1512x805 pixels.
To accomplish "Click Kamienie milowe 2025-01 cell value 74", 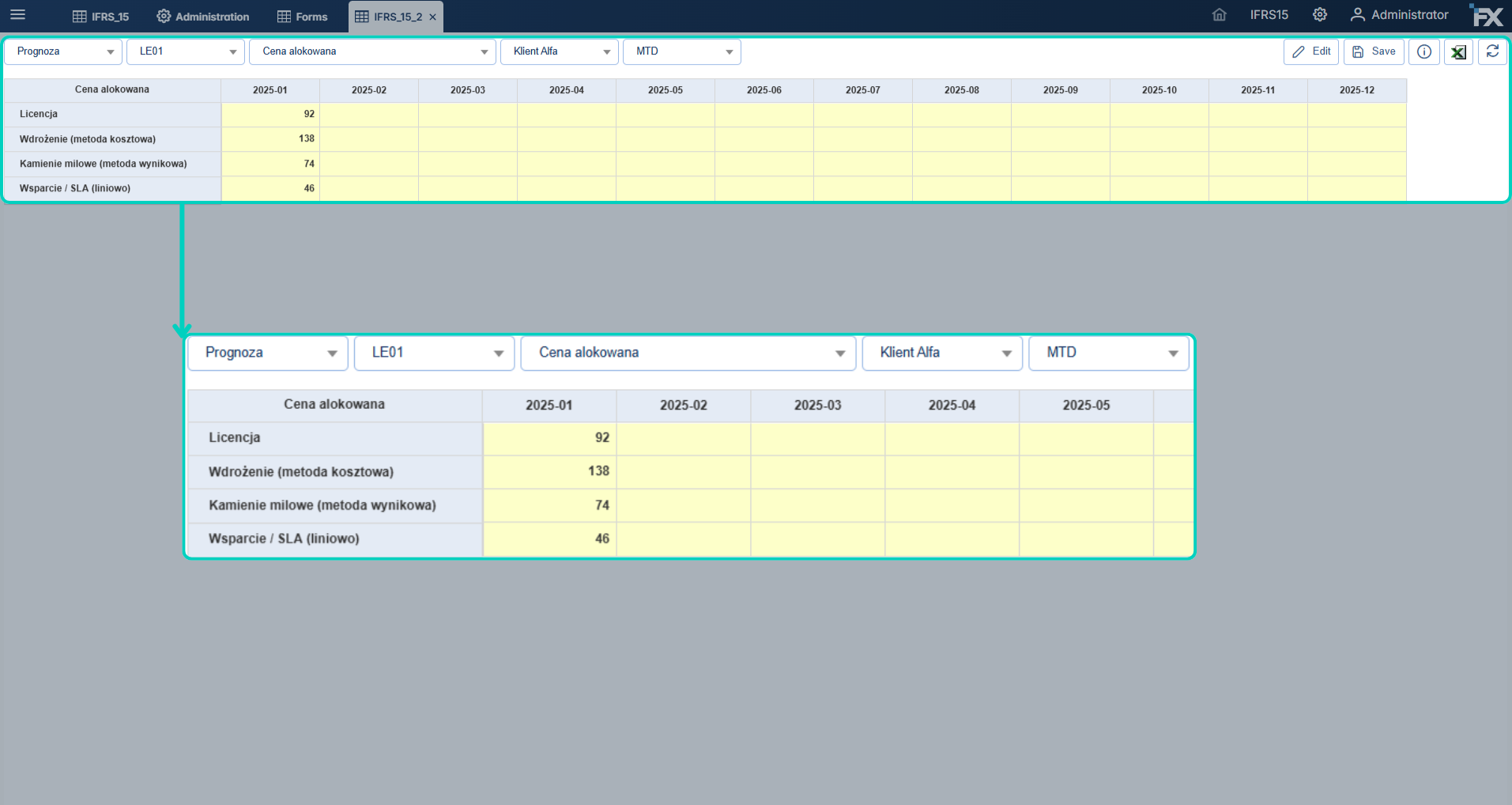I will 270,164.
